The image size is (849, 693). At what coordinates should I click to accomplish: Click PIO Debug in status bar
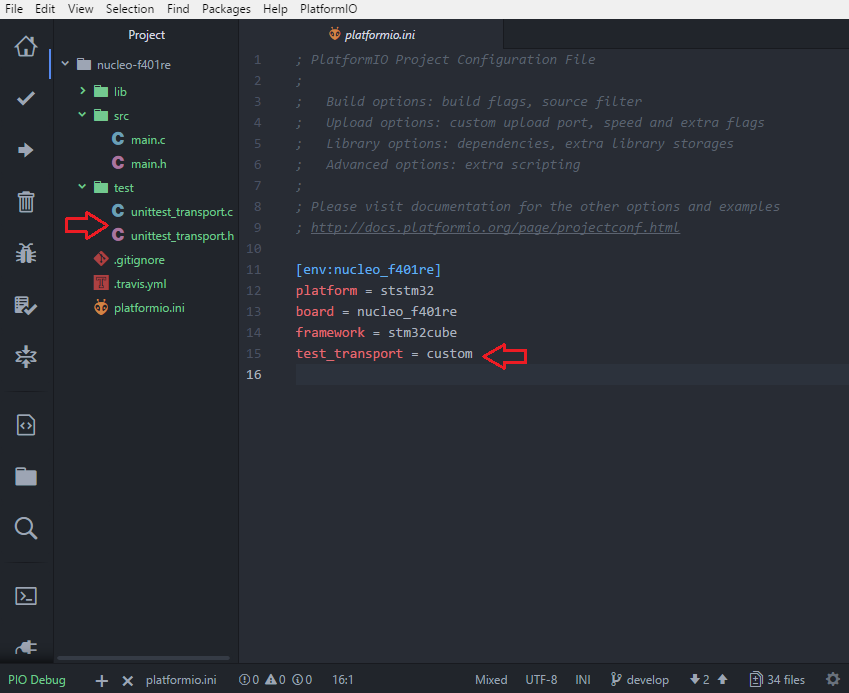pos(37,679)
